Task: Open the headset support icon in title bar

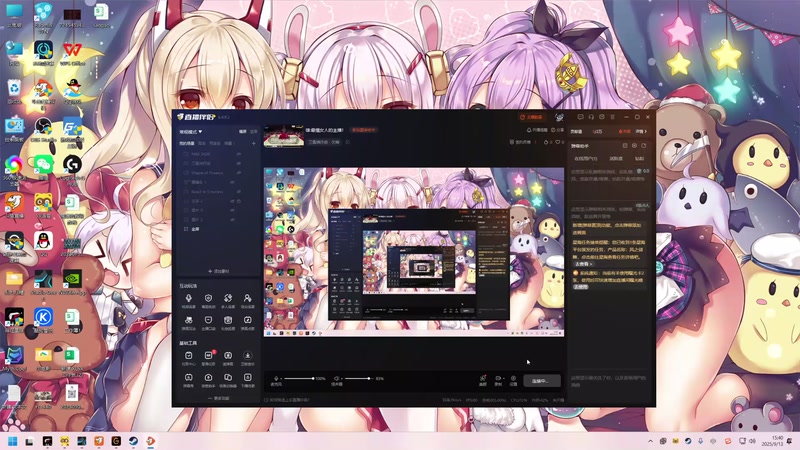Action: [591, 117]
